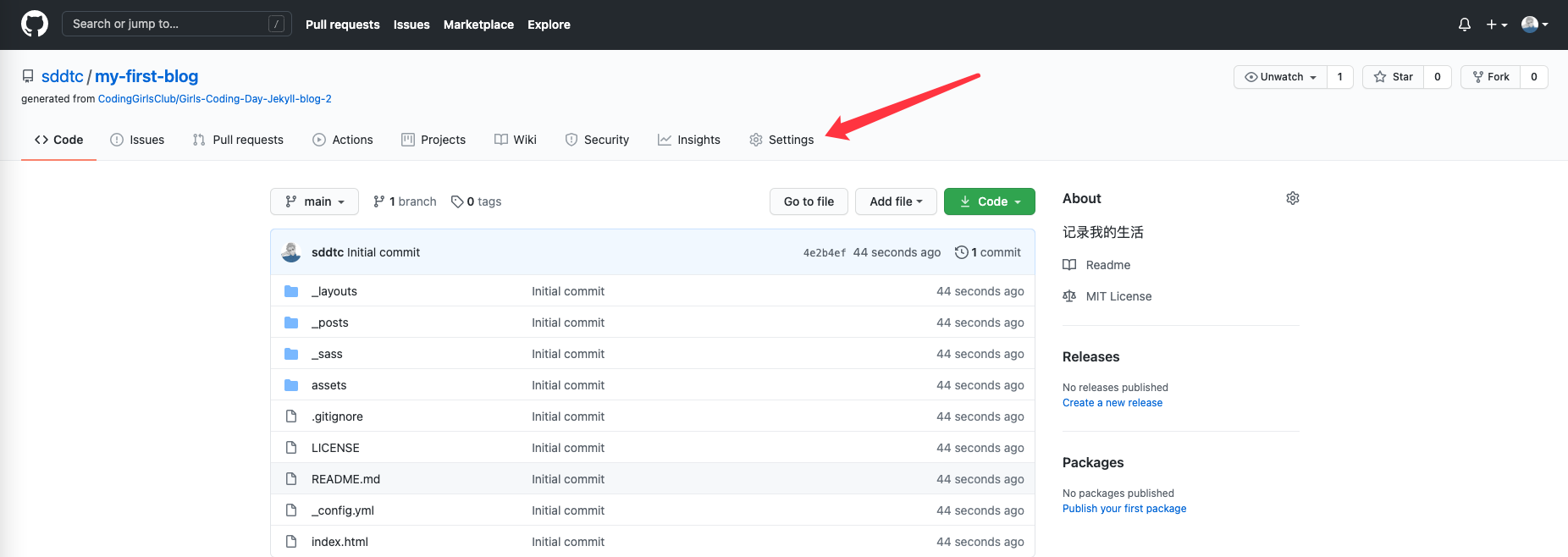The width and height of the screenshot is (1568, 557).
Task: Open the my-first-blog repository link
Action: pyautogui.click(x=146, y=76)
